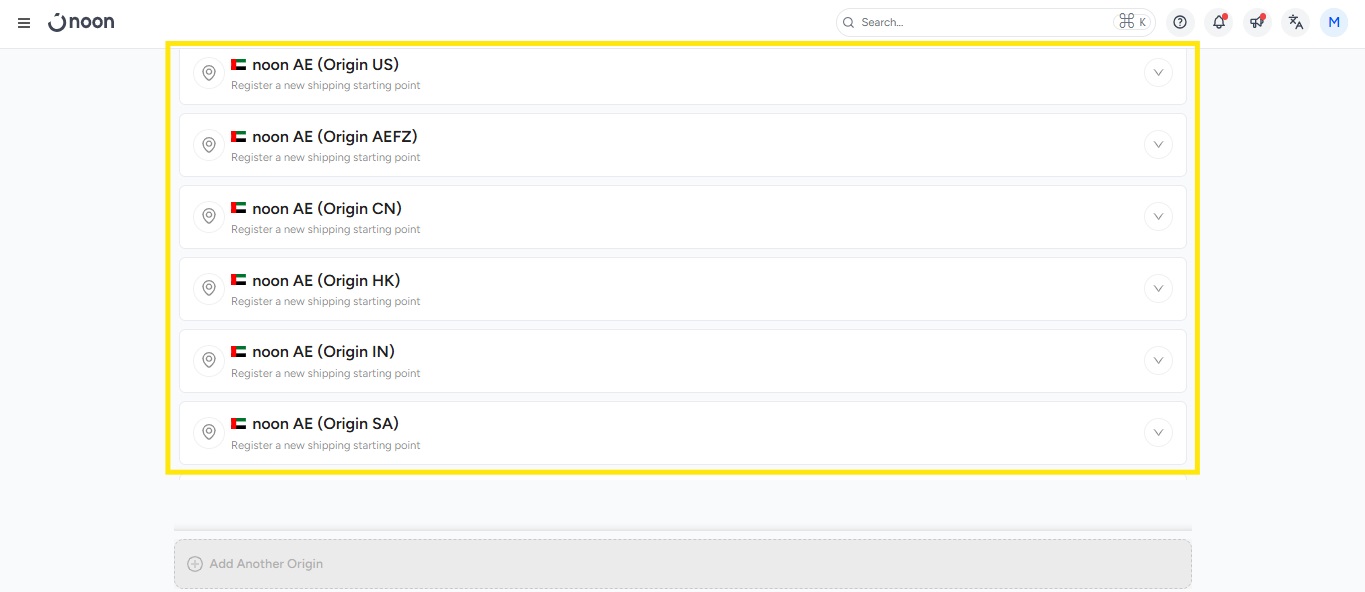Expand the noon AE (Origin AEFZ) row
Image resolution: width=1365 pixels, height=592 pixels.
[1158, 145]
